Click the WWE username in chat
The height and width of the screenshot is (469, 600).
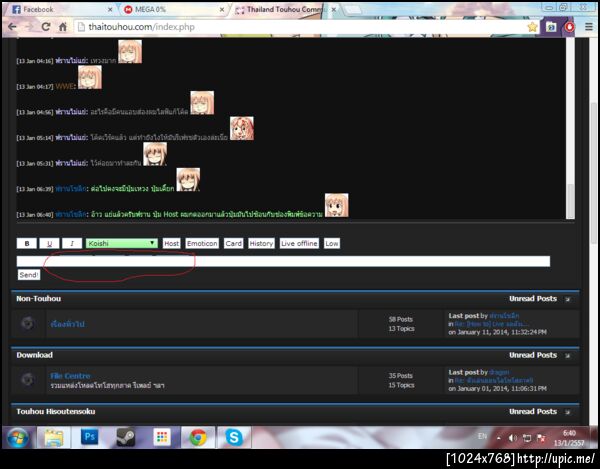[x=64, y=86]
